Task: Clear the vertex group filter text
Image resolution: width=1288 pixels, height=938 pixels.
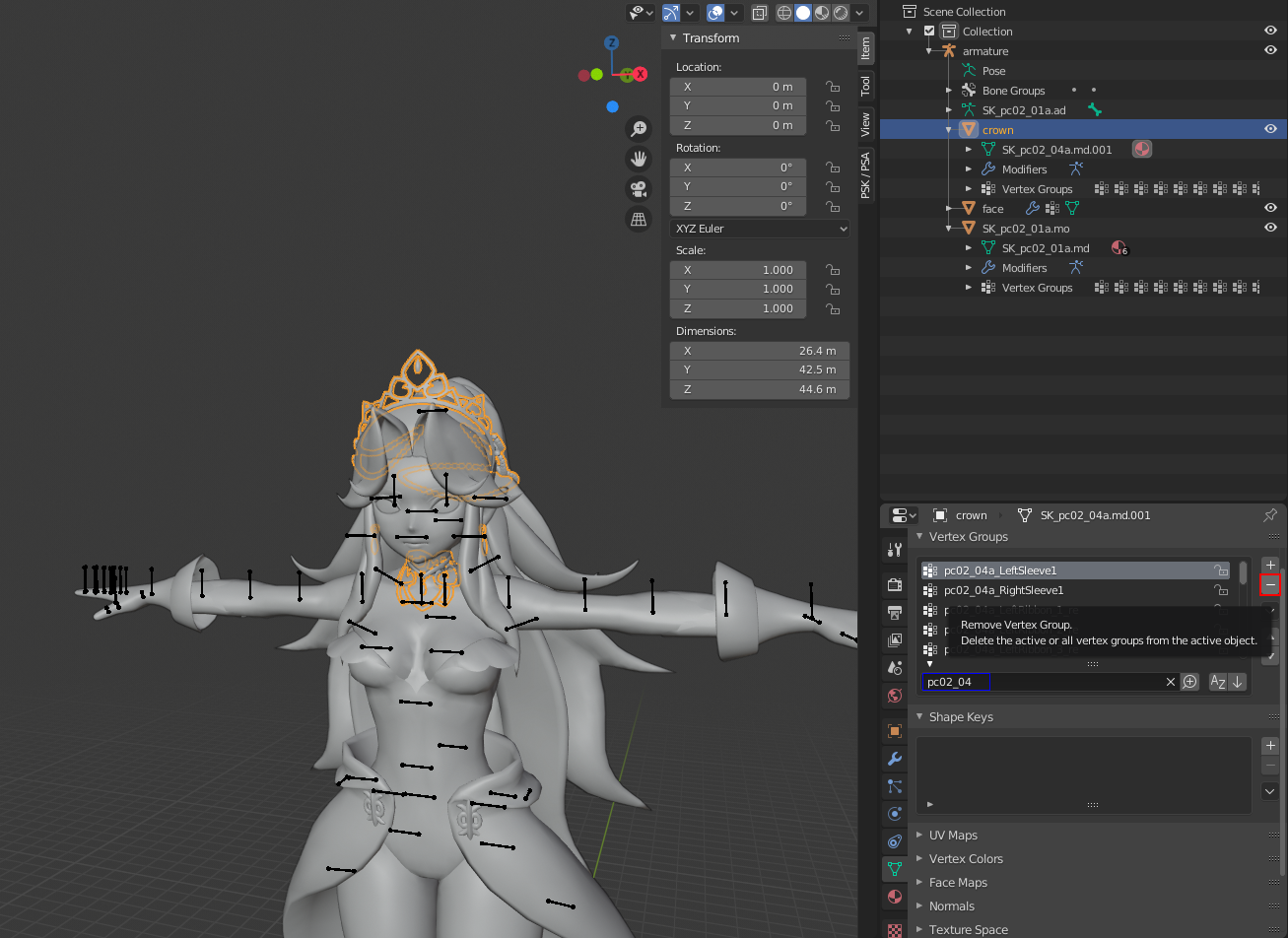Action: 1171,682
